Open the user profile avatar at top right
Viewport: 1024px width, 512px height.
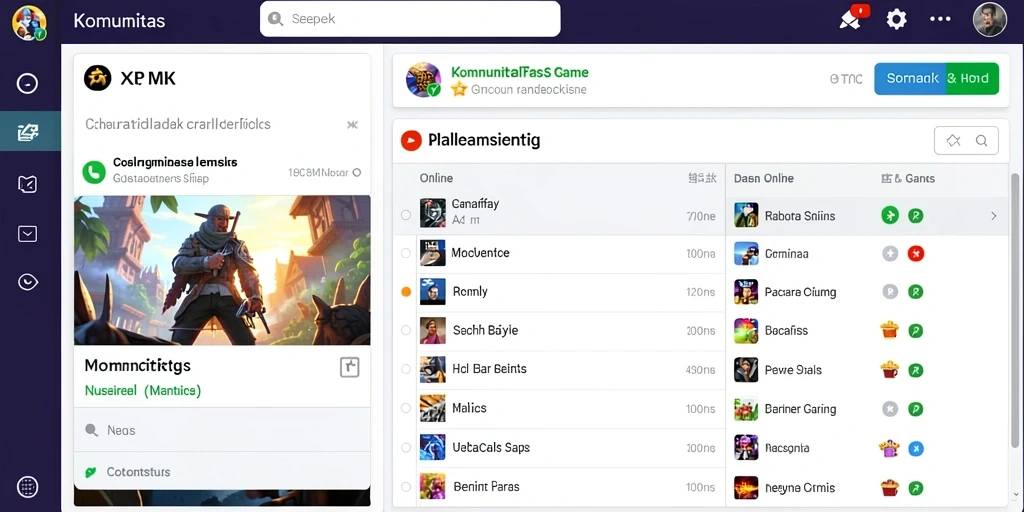click(989, 19)
